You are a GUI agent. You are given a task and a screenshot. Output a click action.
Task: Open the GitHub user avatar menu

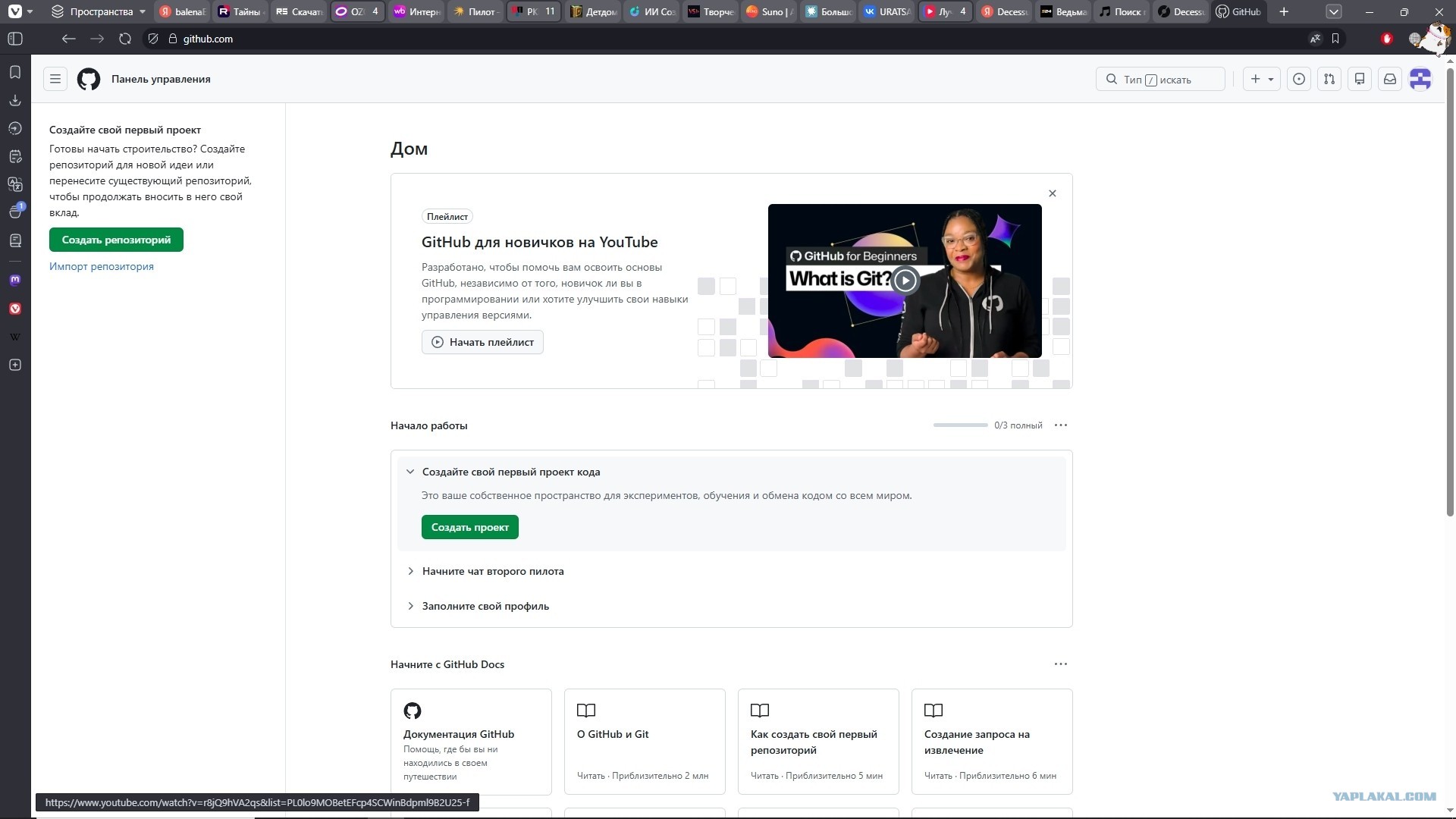[x=1420, y=79]
